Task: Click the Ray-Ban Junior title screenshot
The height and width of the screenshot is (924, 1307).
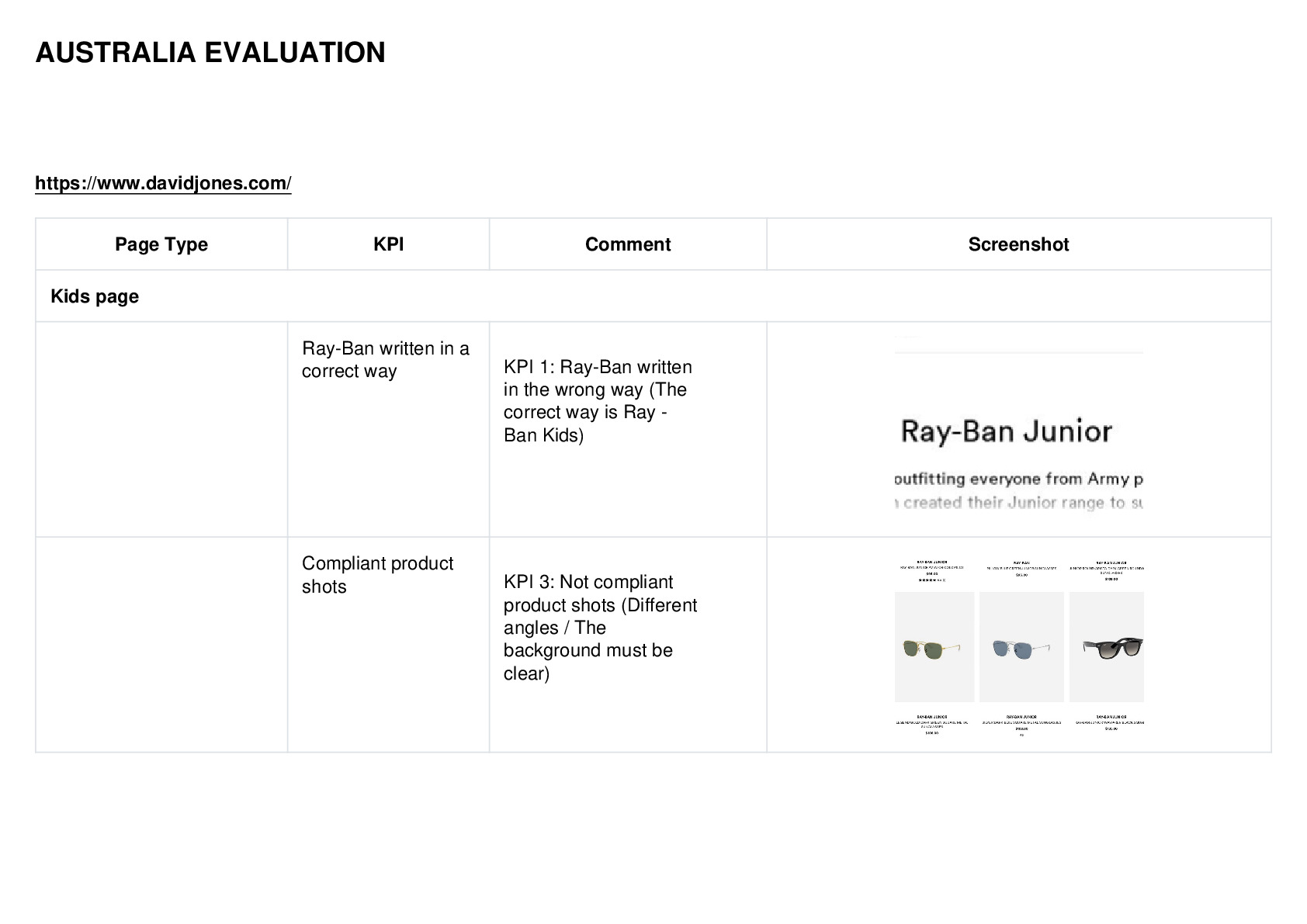Action: pyautogui.click(x=1018, y=424)
